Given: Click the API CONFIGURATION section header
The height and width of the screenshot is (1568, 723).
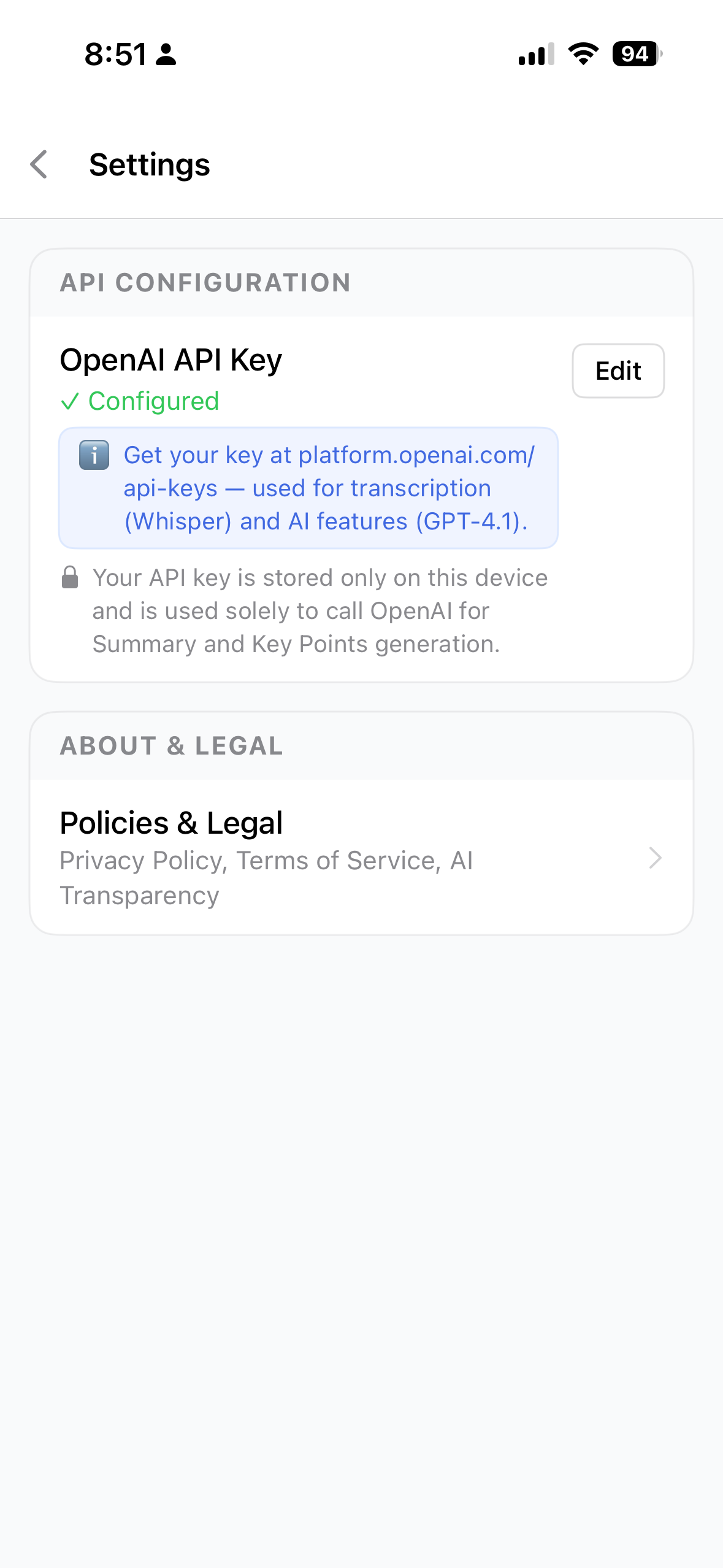Looking at the screenshot, I should (x=205, y=283).
